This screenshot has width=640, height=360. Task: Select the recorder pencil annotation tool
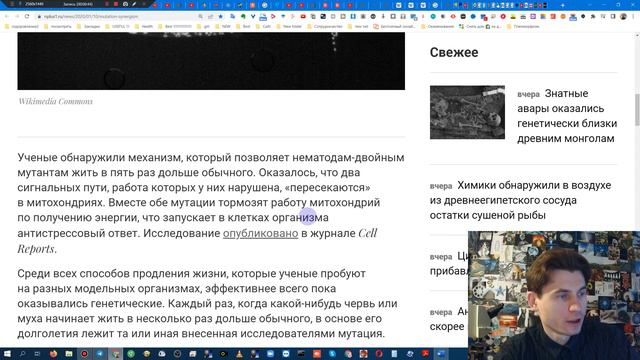coord(134,4)
